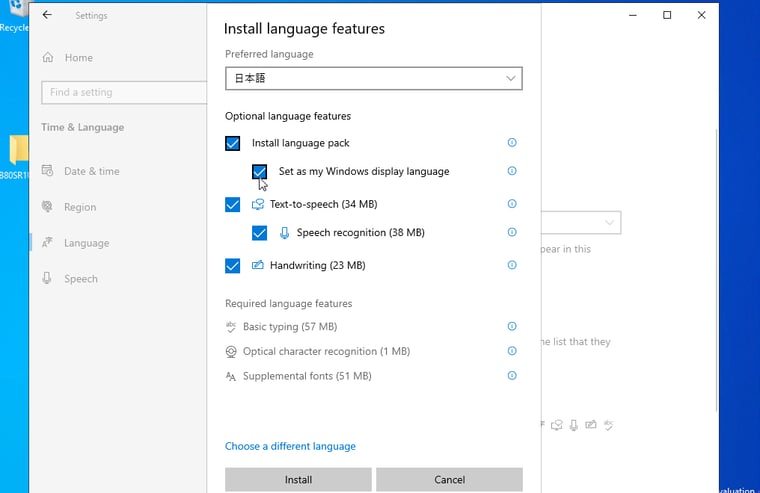Click the Optical character recognition icon

point(231,351)
